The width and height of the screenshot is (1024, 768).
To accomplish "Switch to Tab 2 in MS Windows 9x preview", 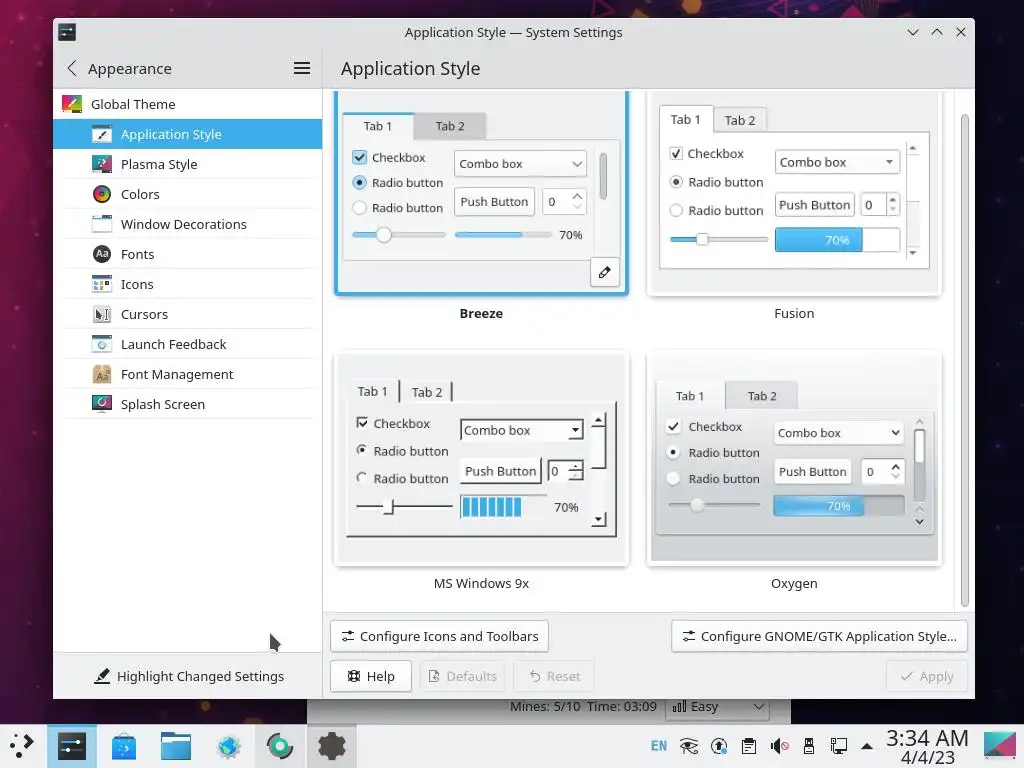I will pyautogui.click(x=426, y=392).
